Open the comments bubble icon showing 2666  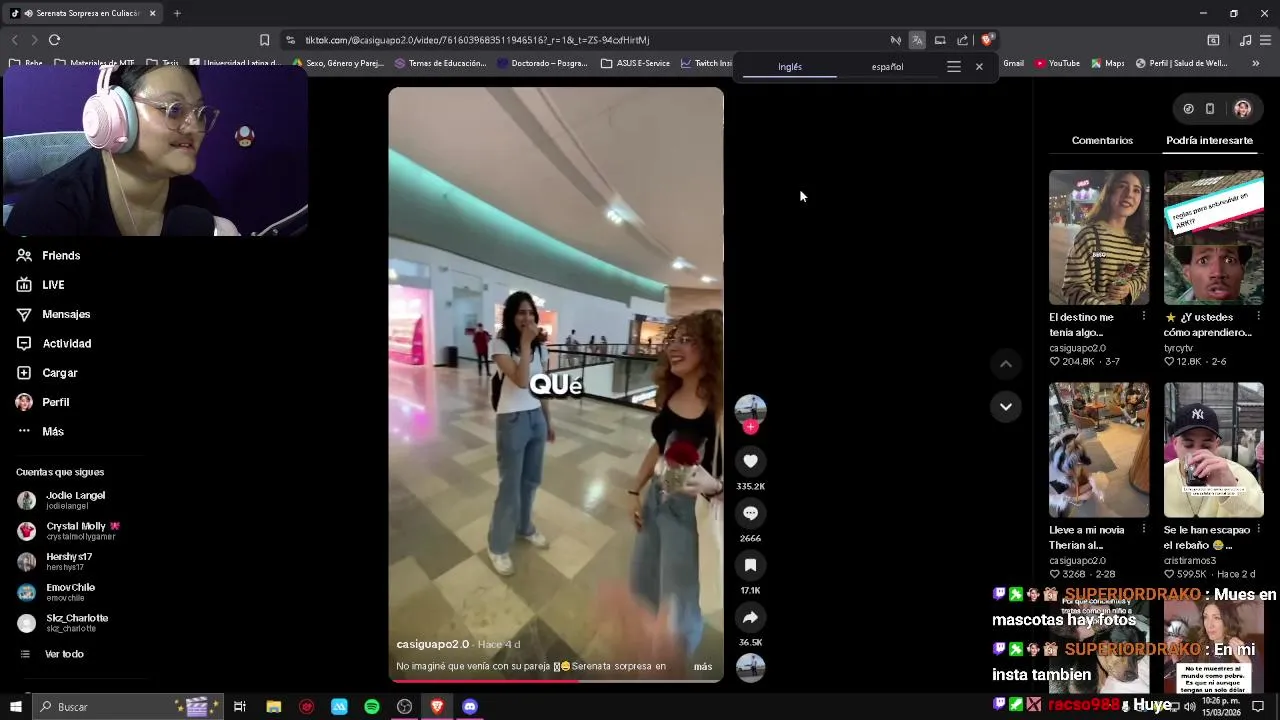[x=750, y=513]
